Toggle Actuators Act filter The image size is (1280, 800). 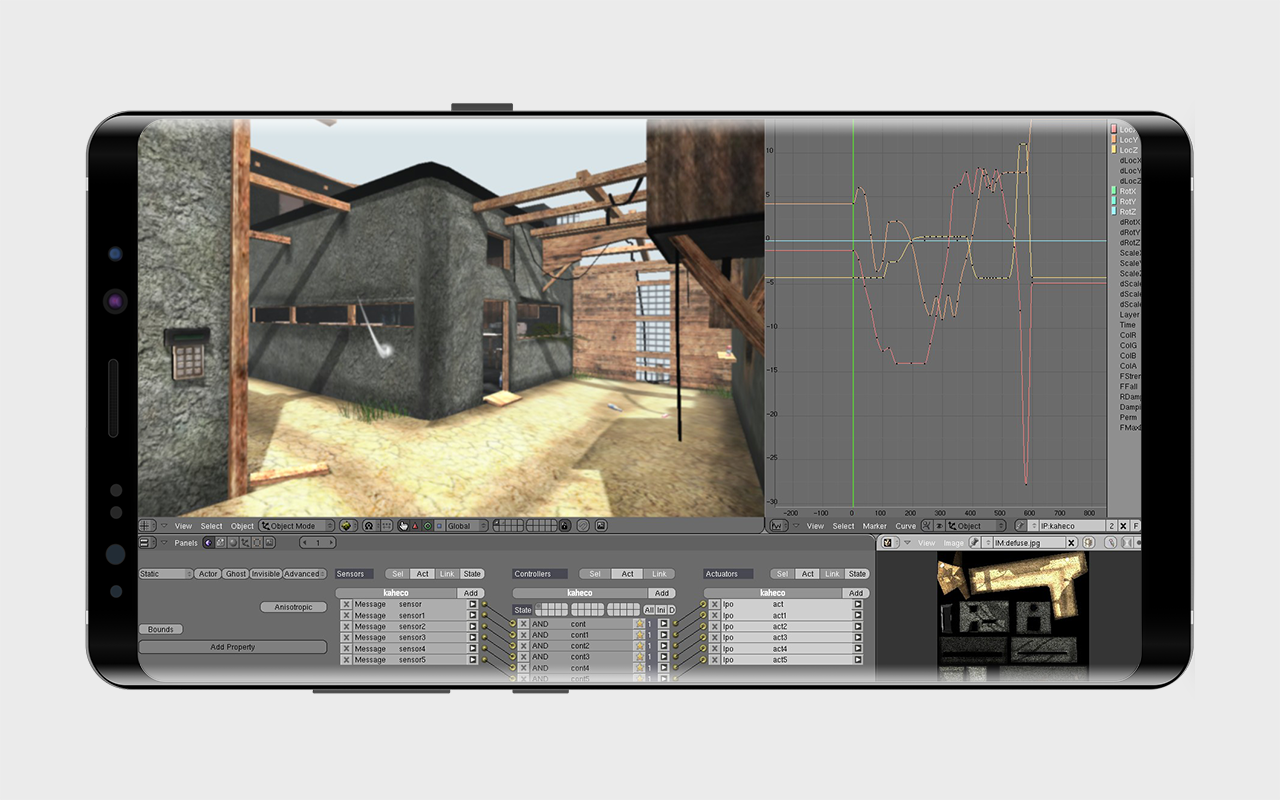[x=807, y=574]
